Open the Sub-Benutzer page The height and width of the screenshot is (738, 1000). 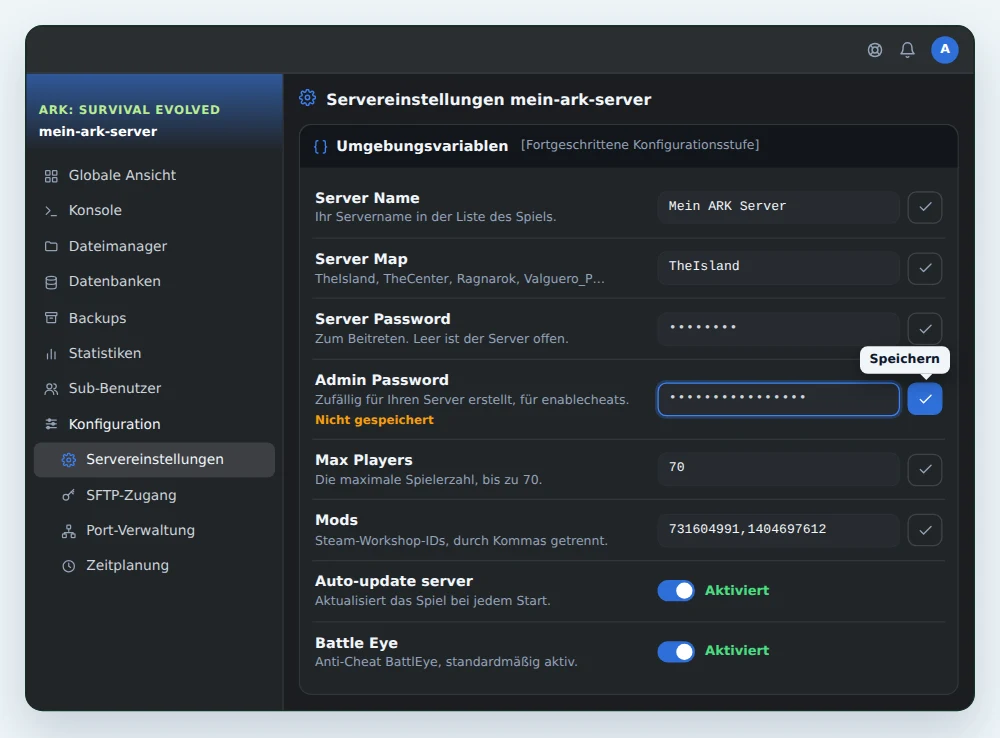(154, 388)
